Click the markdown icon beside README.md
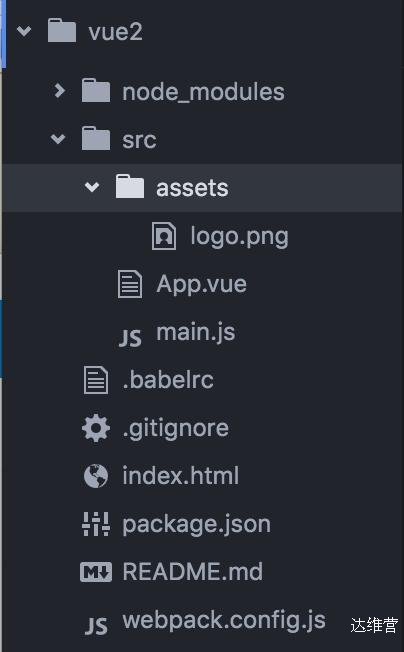Viewport: 404px width, 652px height. pos(96,572)
